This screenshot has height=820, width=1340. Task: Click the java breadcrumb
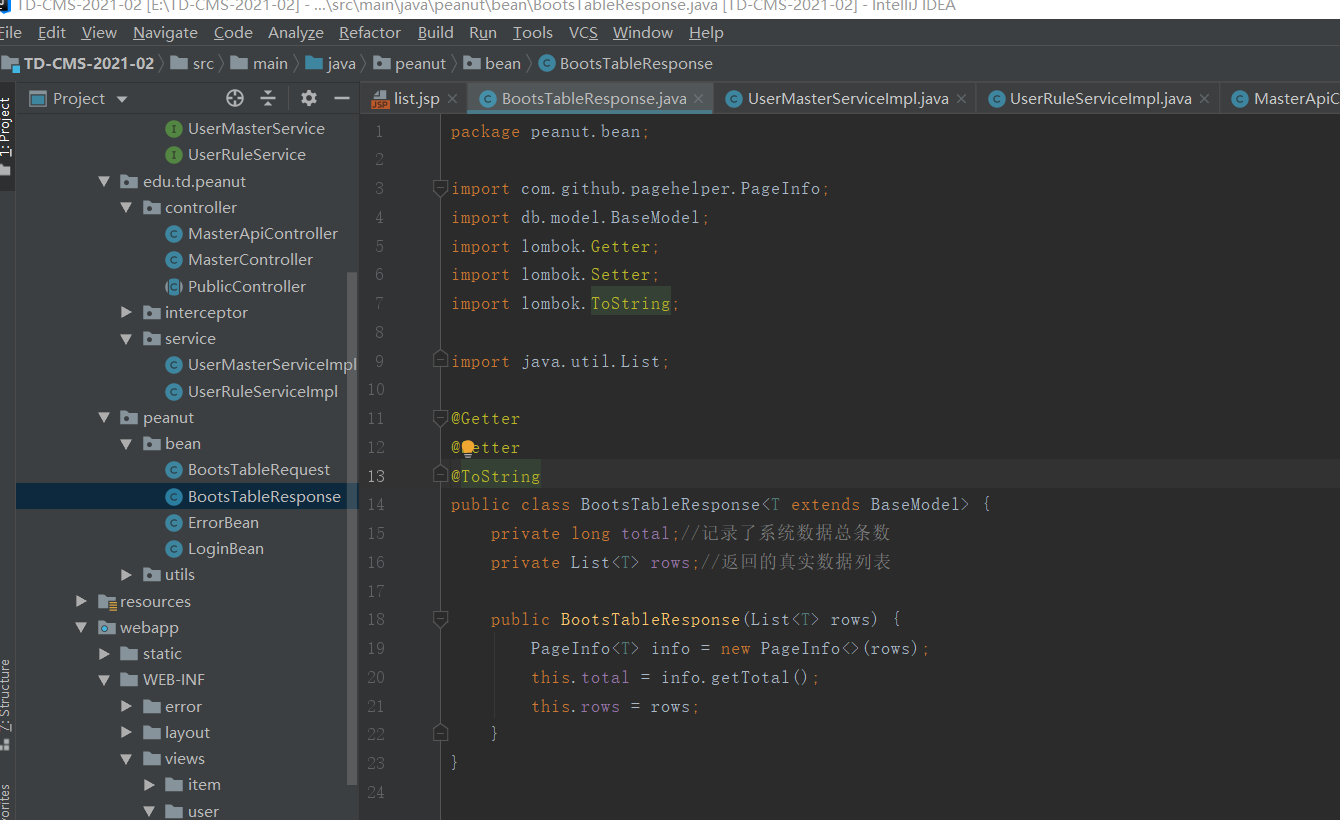pos(330,63)
